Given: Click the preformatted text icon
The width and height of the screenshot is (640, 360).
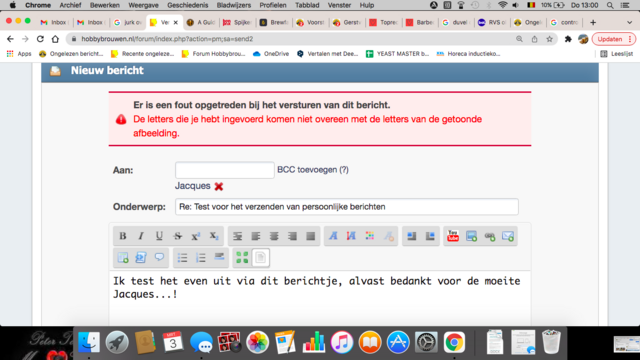Looking at the screenshot, I should 238,236.
